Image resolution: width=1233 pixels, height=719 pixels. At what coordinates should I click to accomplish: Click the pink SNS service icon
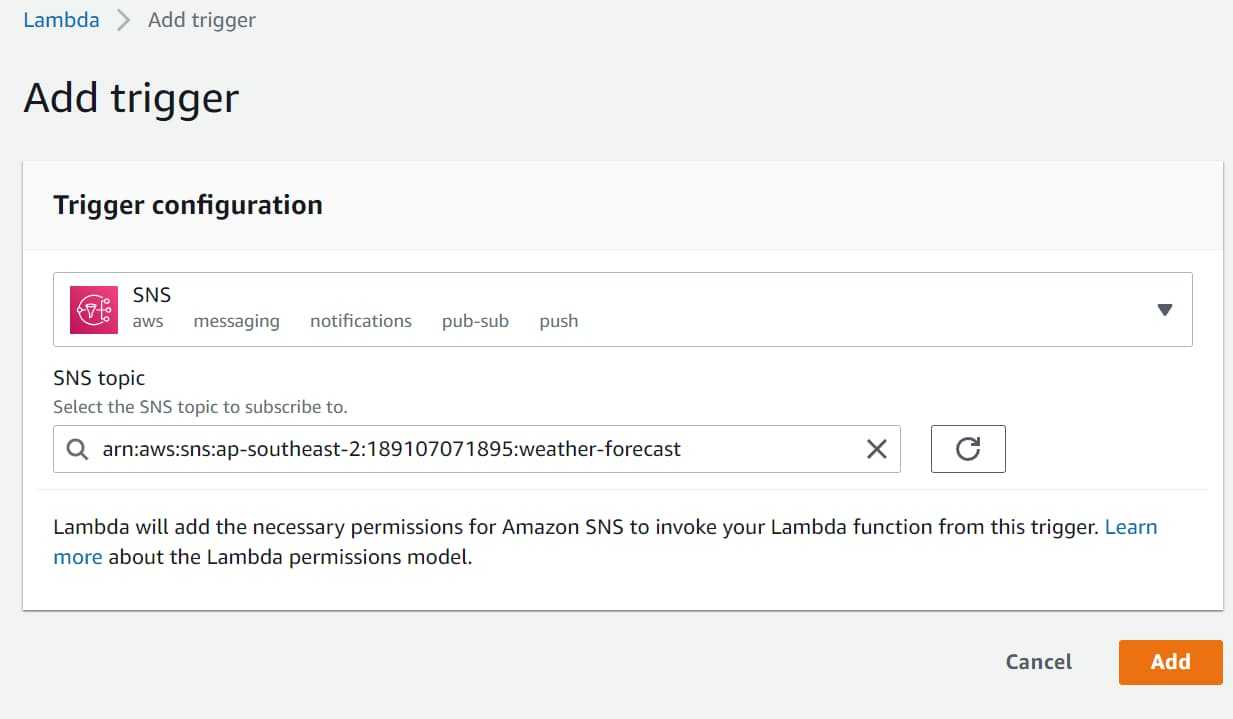94,310
